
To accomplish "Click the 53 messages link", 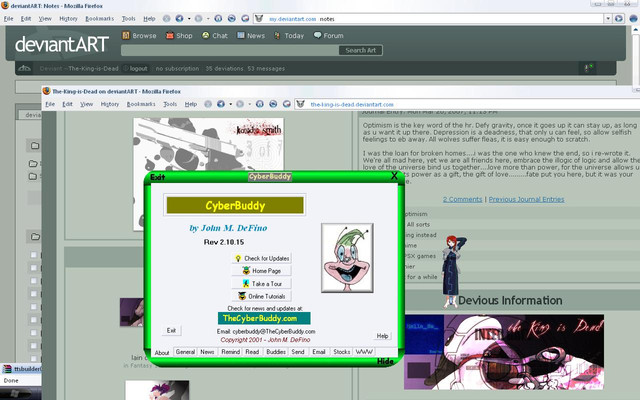I will [x=266, y=69].
